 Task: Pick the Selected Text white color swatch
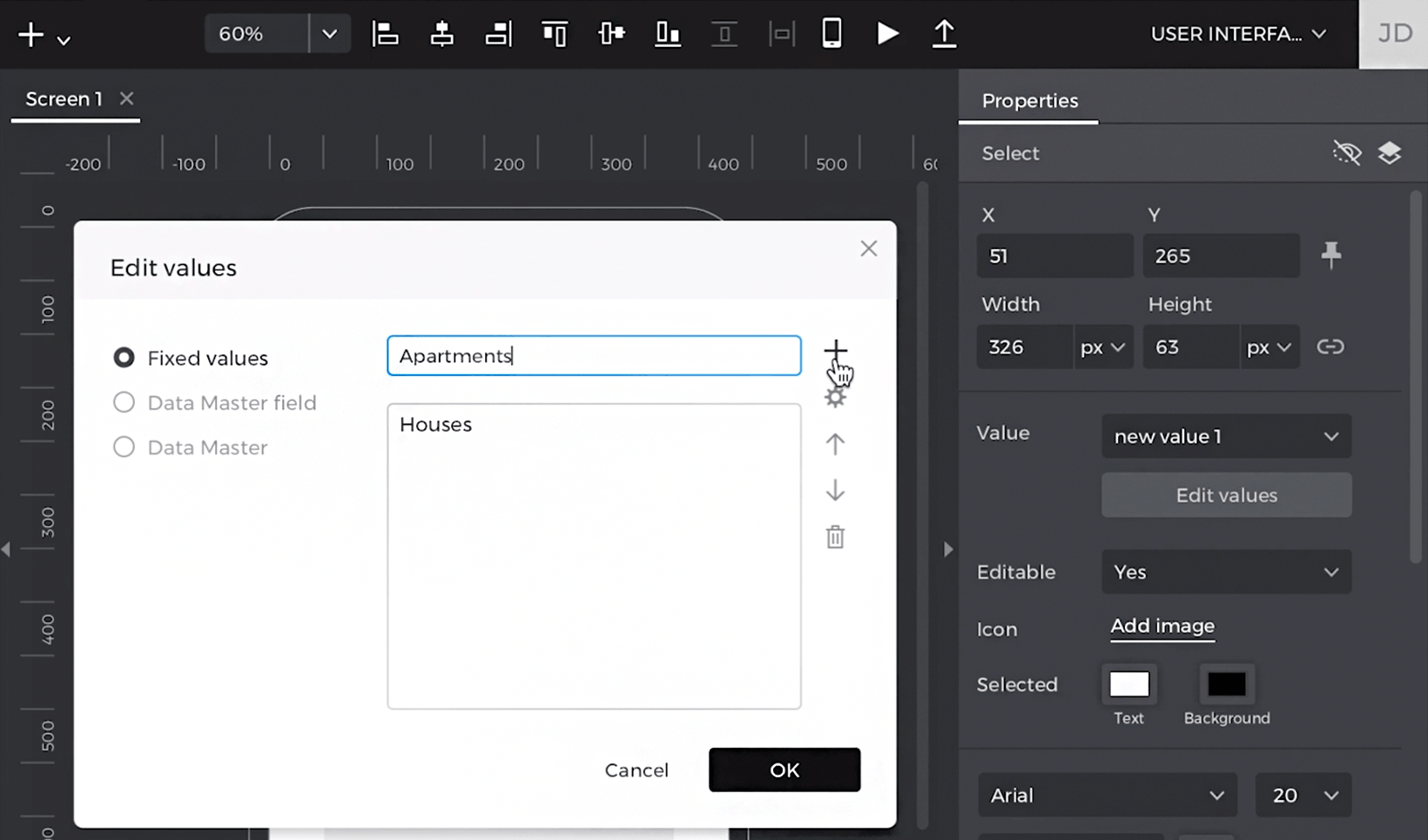tap(1129, 684)
